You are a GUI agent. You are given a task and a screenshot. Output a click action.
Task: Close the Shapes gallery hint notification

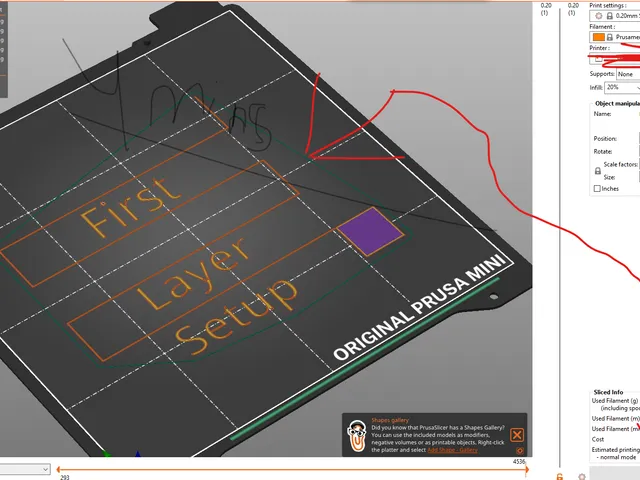[x=517, y=435]
